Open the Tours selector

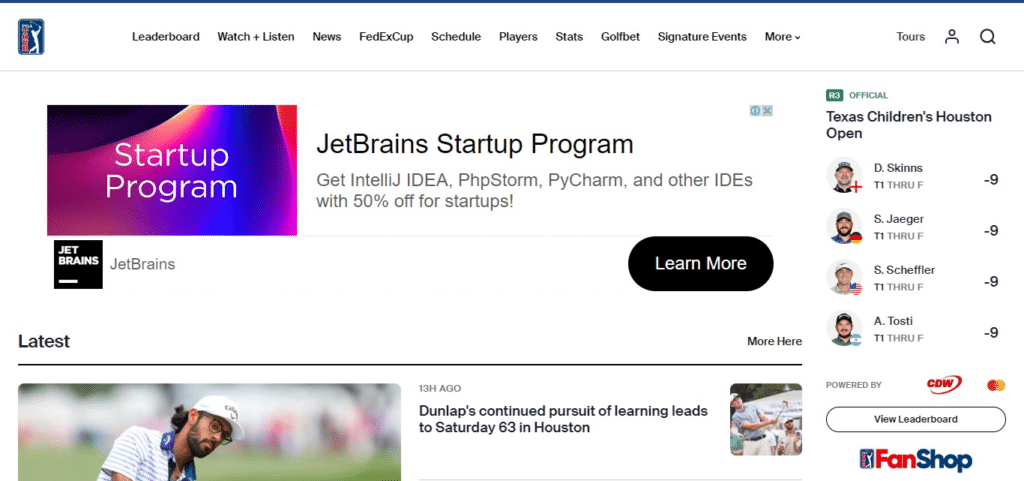[910, 37]
